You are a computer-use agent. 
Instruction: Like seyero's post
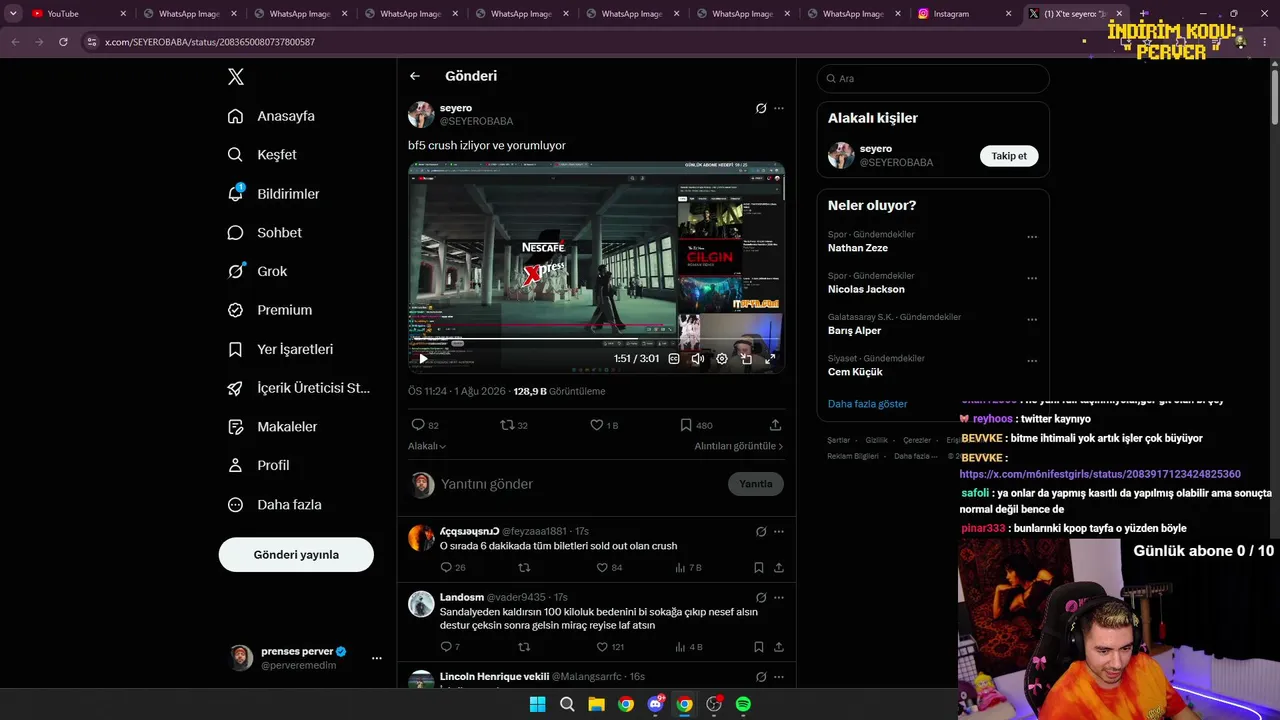(597, 425)
